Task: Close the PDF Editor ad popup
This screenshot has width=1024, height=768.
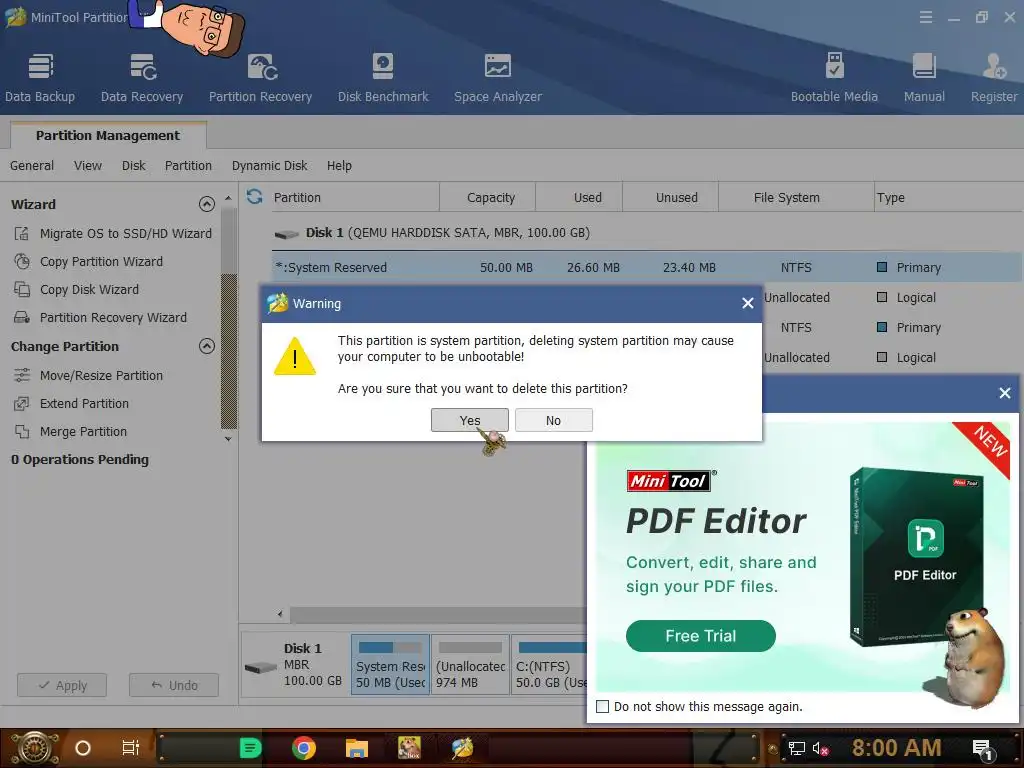Action: 1004,393
